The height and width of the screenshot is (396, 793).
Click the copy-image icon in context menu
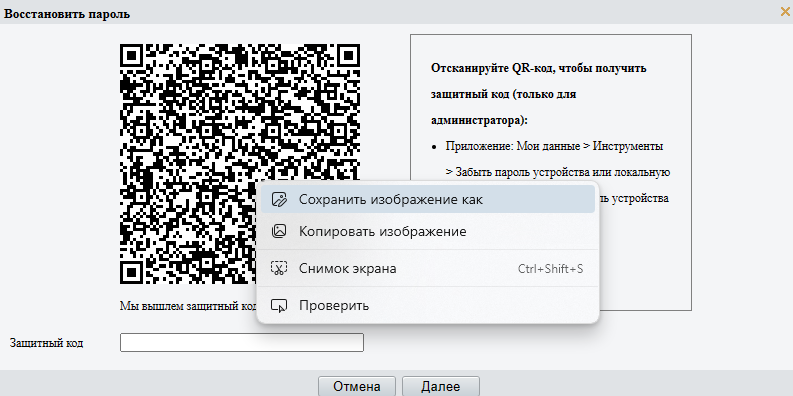coord(279,232)
